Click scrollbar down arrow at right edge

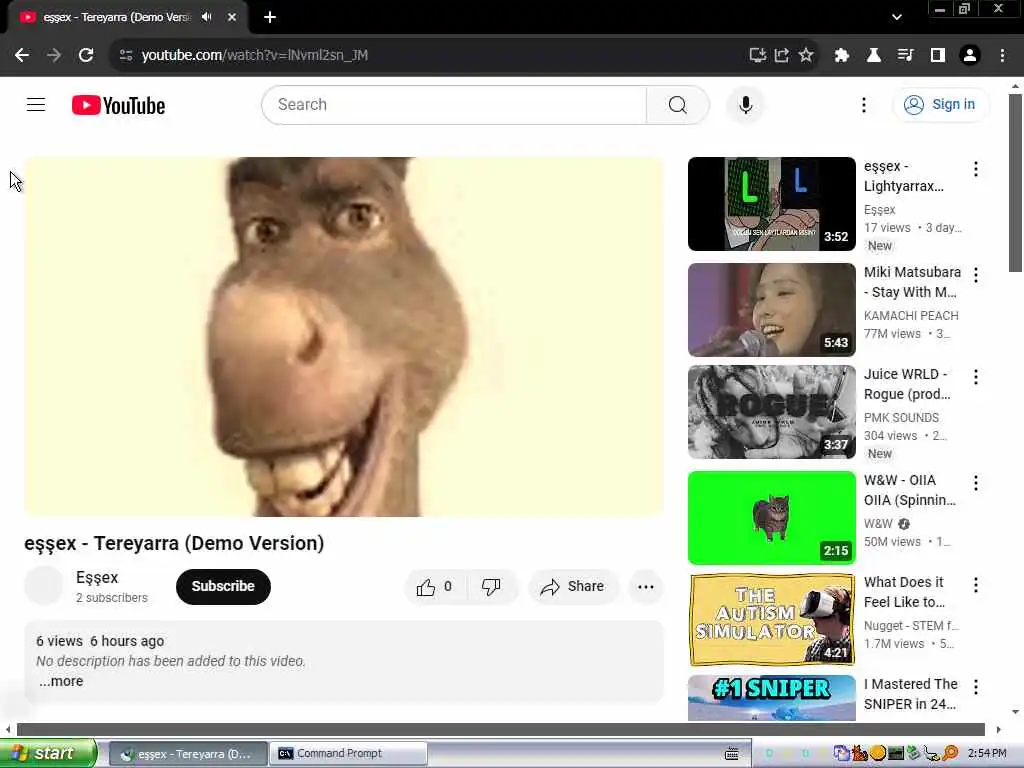click(1015, 712)
